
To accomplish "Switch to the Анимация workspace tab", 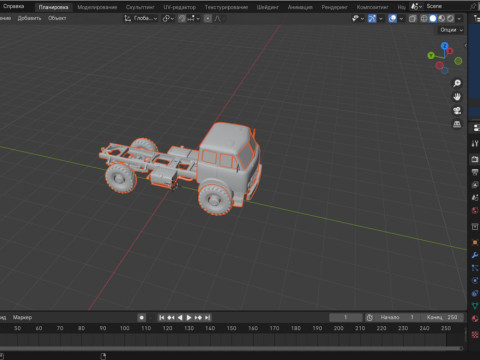I will [300, 7].
